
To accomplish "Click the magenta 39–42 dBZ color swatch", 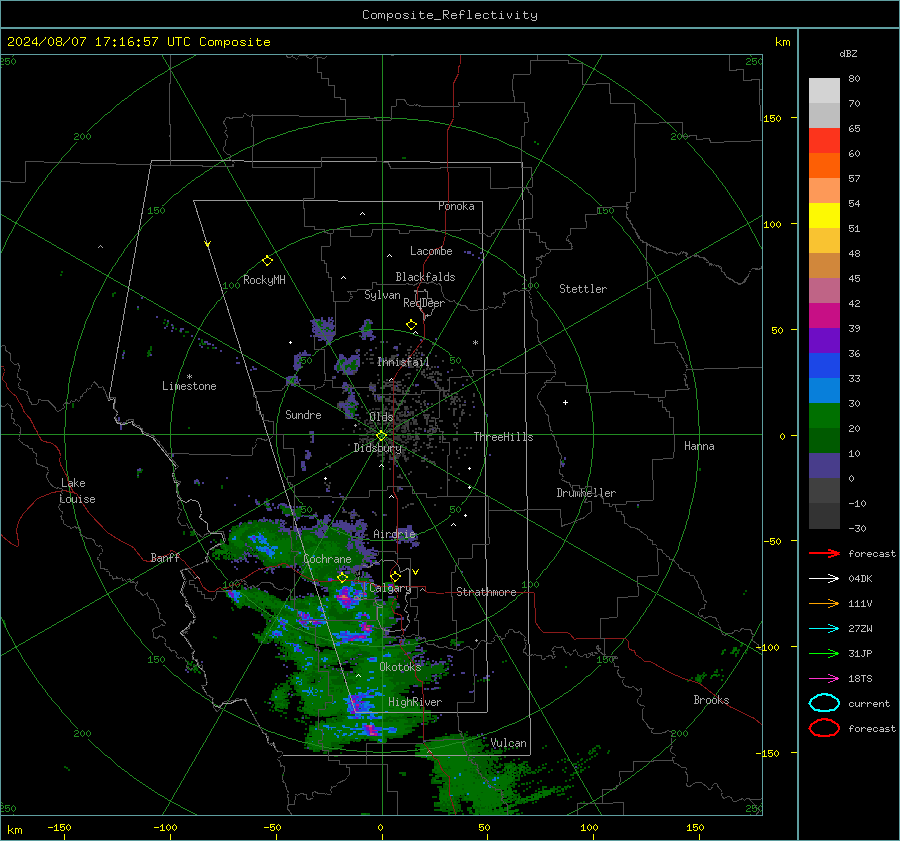I will point(824,316).
